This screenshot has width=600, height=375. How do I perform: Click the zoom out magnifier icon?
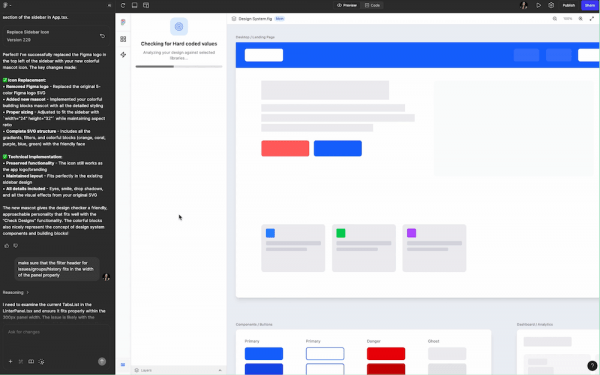tap(554, 18)
